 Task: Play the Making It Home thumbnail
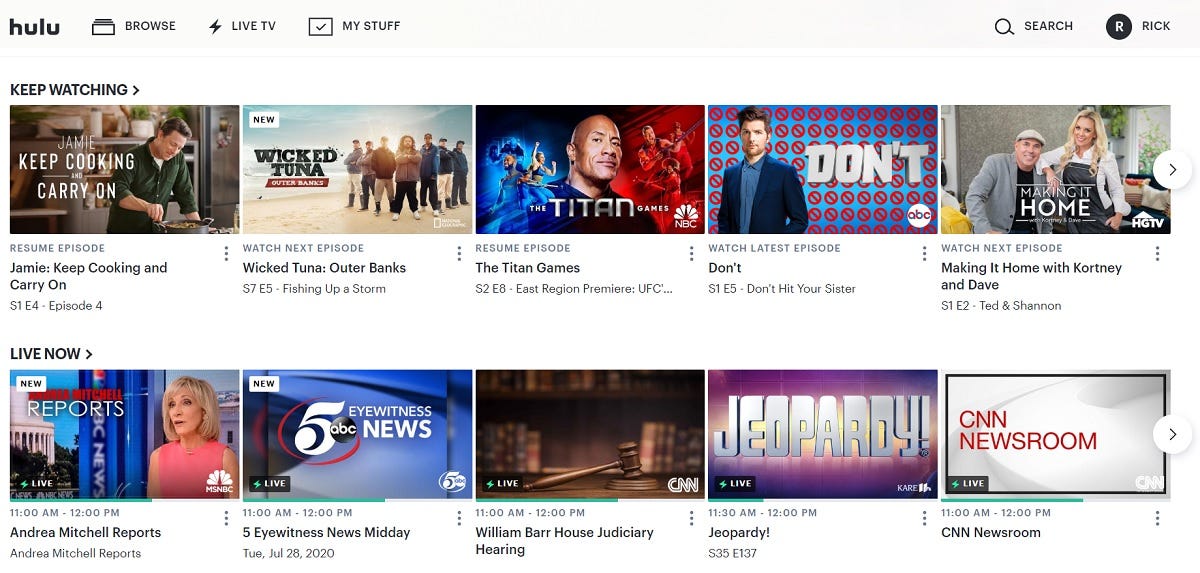[x=1056, y=170]
